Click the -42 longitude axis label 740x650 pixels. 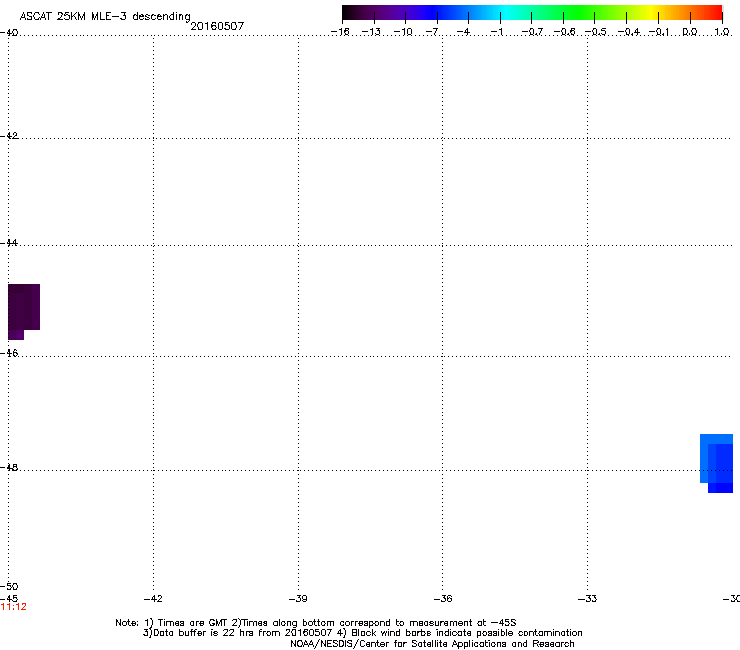click(153, 599)
